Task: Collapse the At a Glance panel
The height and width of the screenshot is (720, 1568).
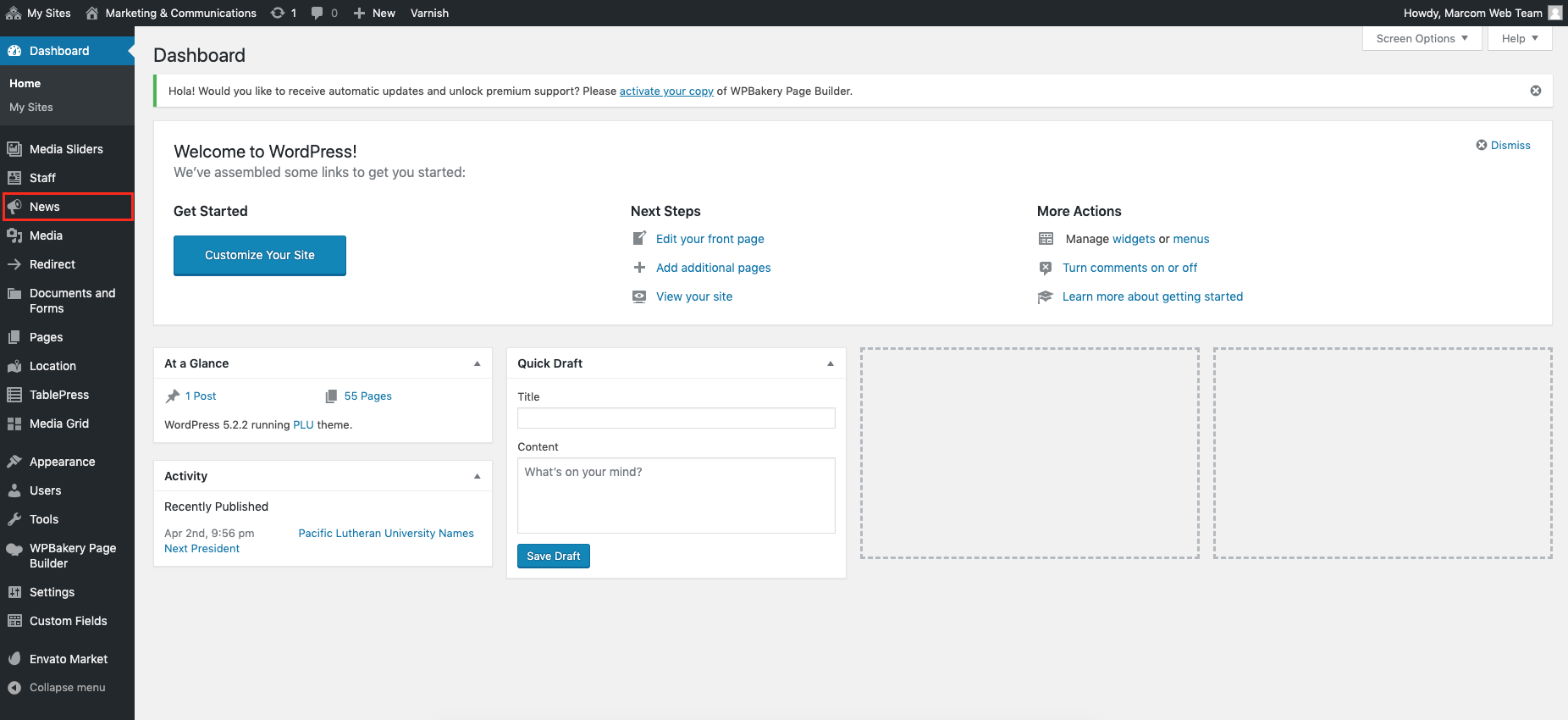Action: [x=478, y=363]
